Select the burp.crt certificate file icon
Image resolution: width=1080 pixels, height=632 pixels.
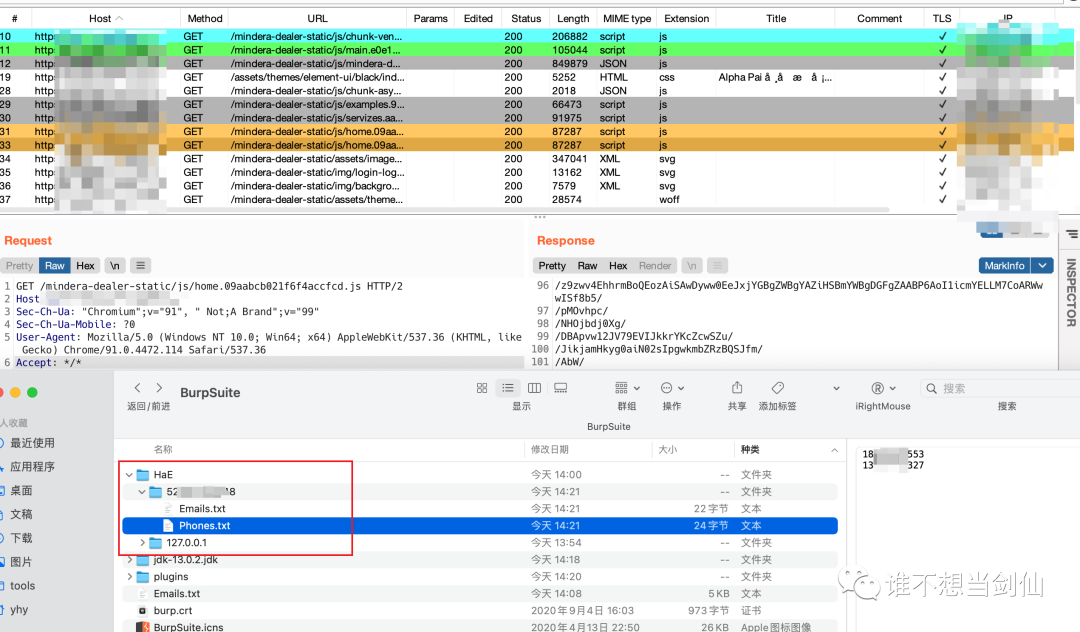point(143,611)
